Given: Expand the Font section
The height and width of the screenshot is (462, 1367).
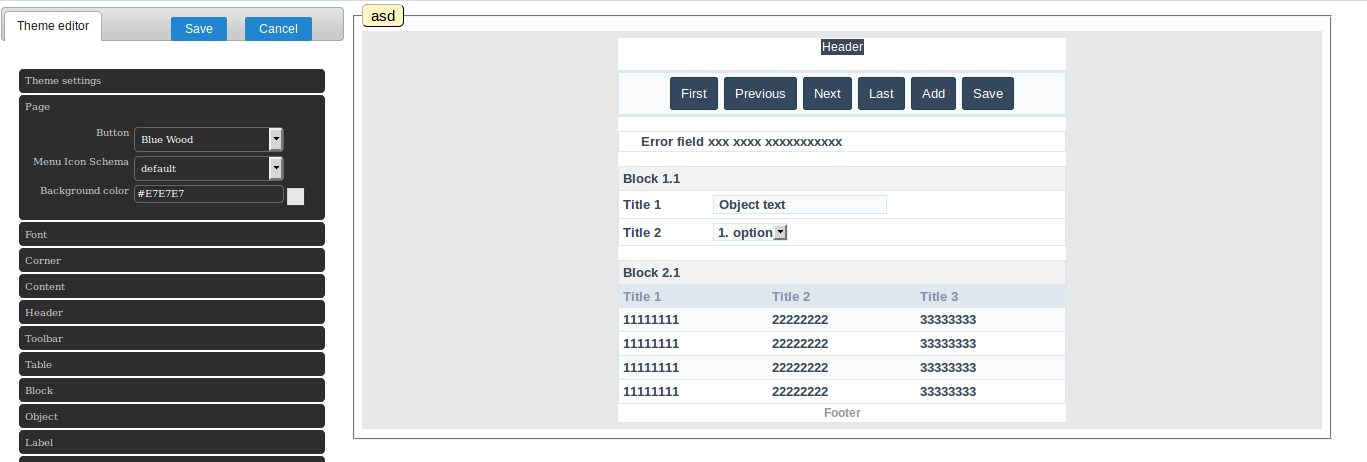Looking at the screenshot, I should 171,234.
